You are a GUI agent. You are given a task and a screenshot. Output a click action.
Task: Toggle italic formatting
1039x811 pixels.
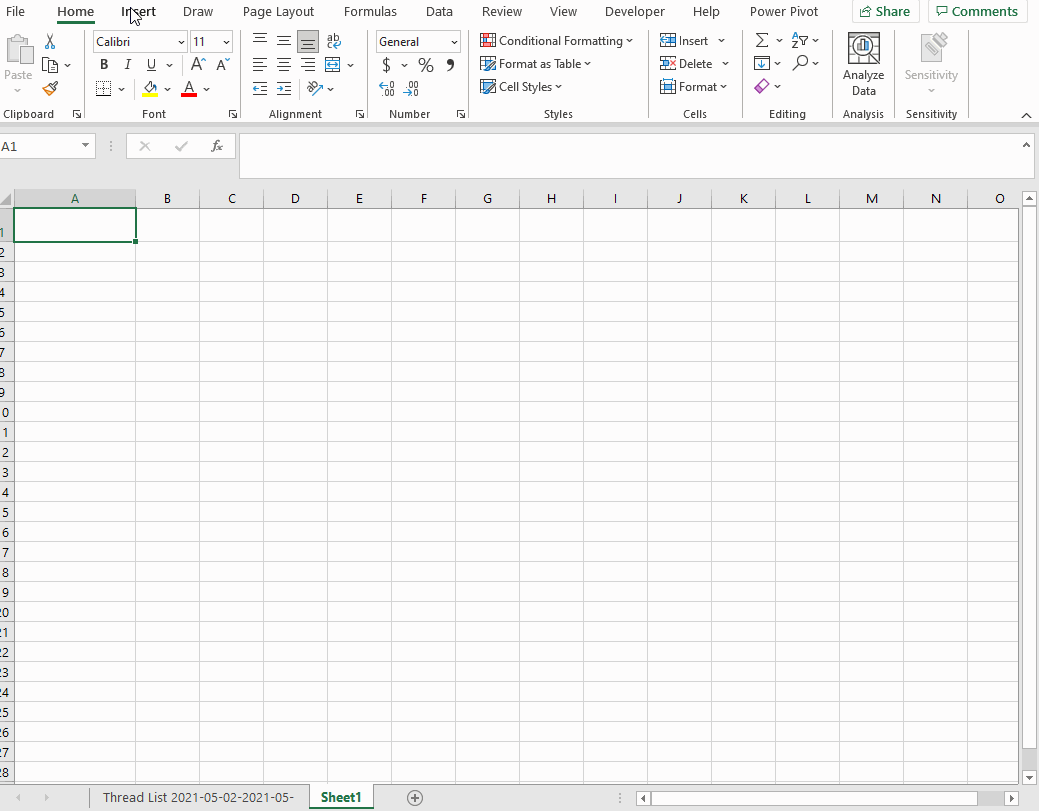tap(127, 64)
